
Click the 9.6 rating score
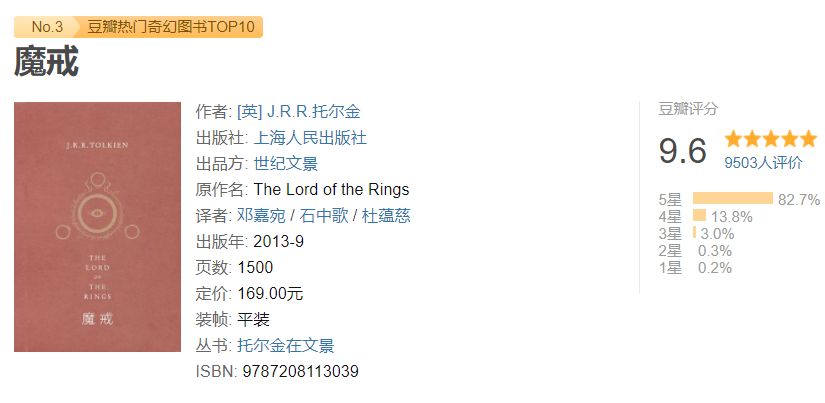(682, 150)
